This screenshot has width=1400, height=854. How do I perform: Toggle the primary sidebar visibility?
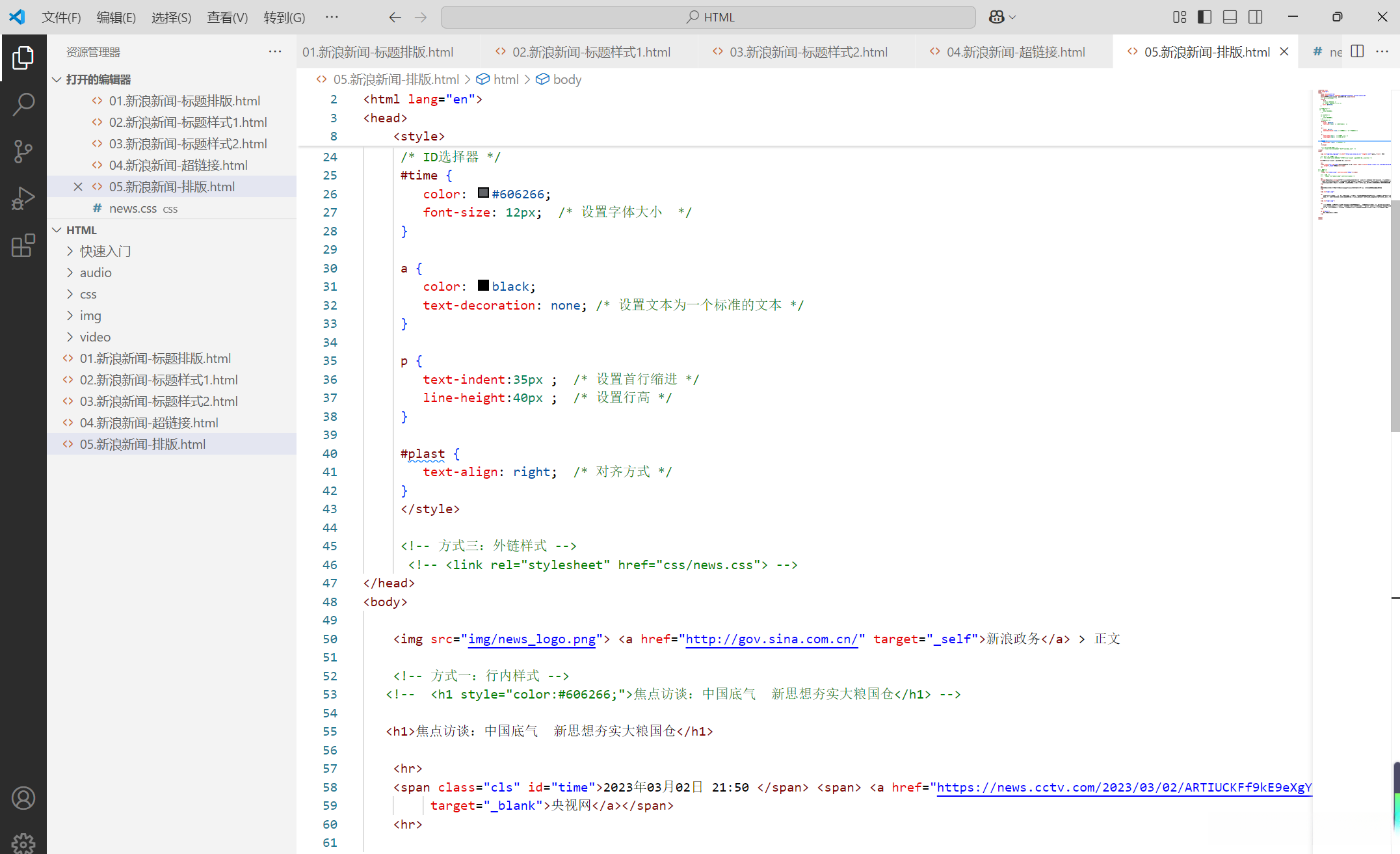pos(1204,17)
